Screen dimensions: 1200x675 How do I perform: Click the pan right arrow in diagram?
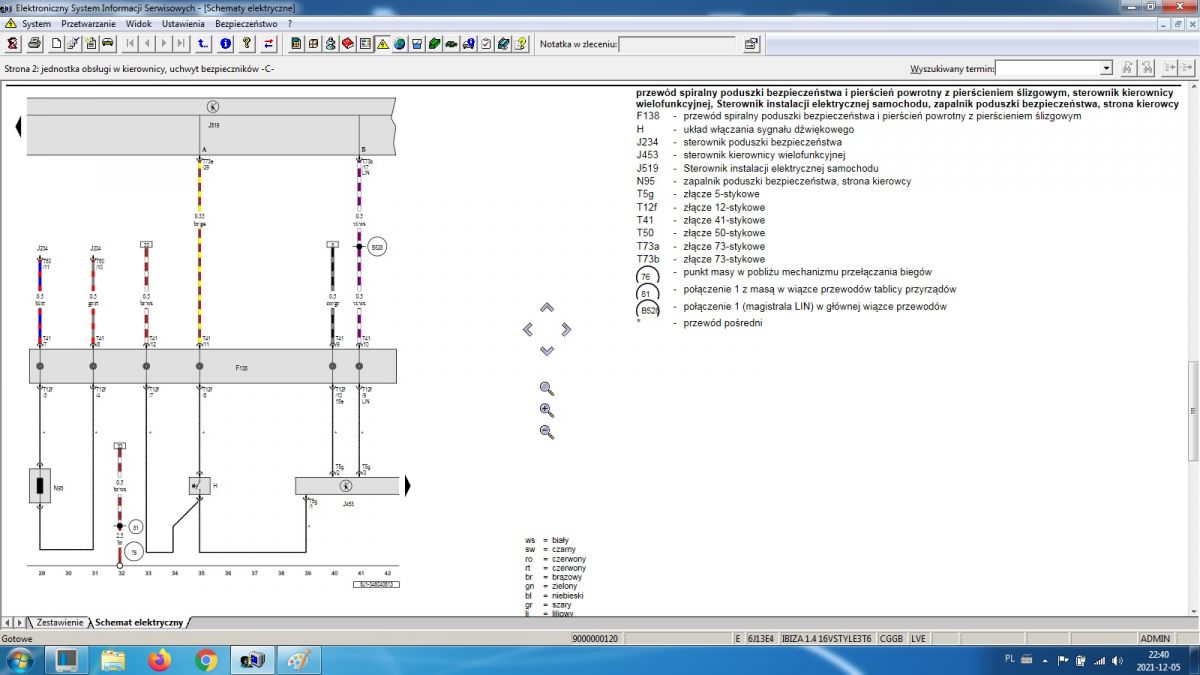(566, 329)
